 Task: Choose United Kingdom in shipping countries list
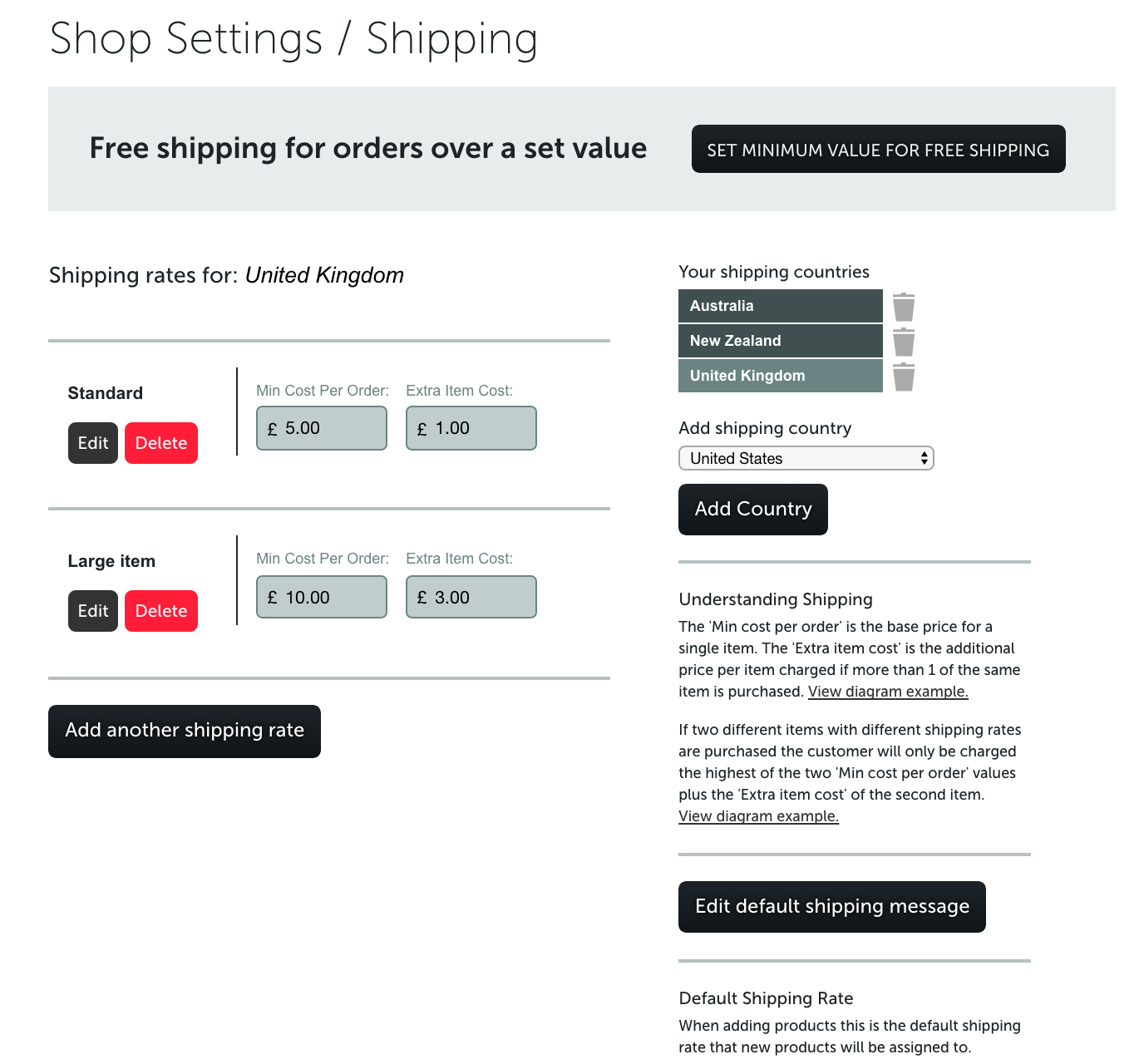click(x=781, y=376)
